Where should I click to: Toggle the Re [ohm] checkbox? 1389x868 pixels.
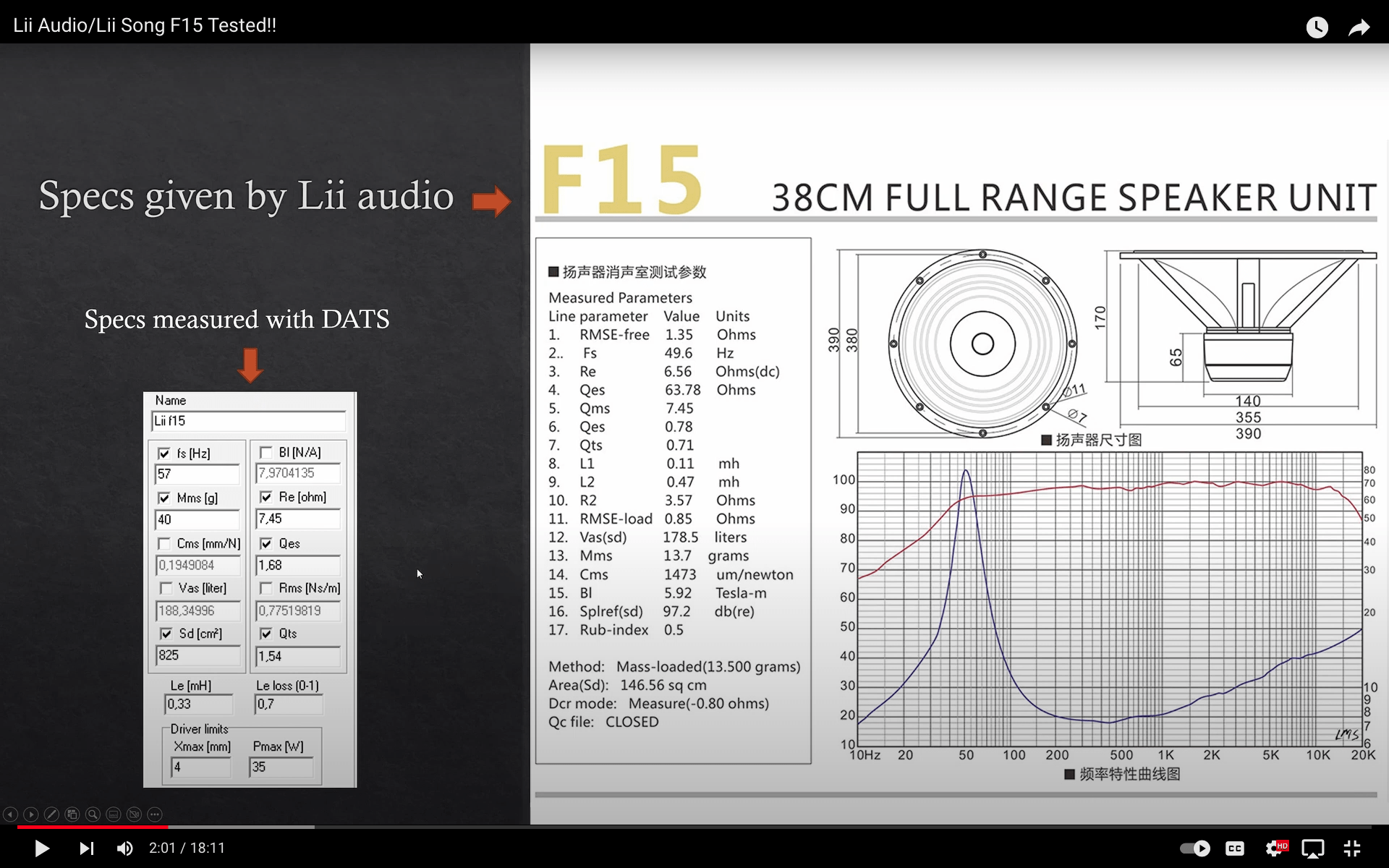(266, 497)
